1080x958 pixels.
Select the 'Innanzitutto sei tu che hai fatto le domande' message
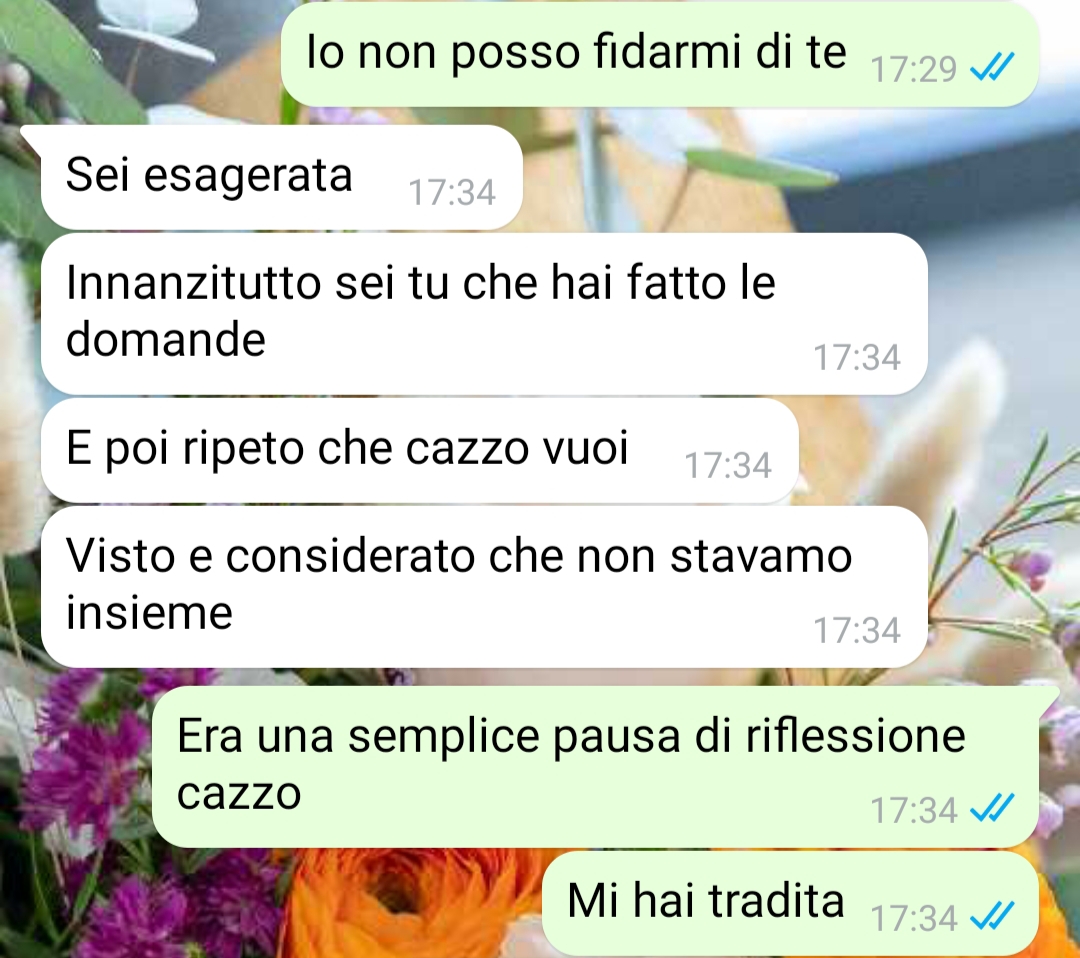coord(484,313)
